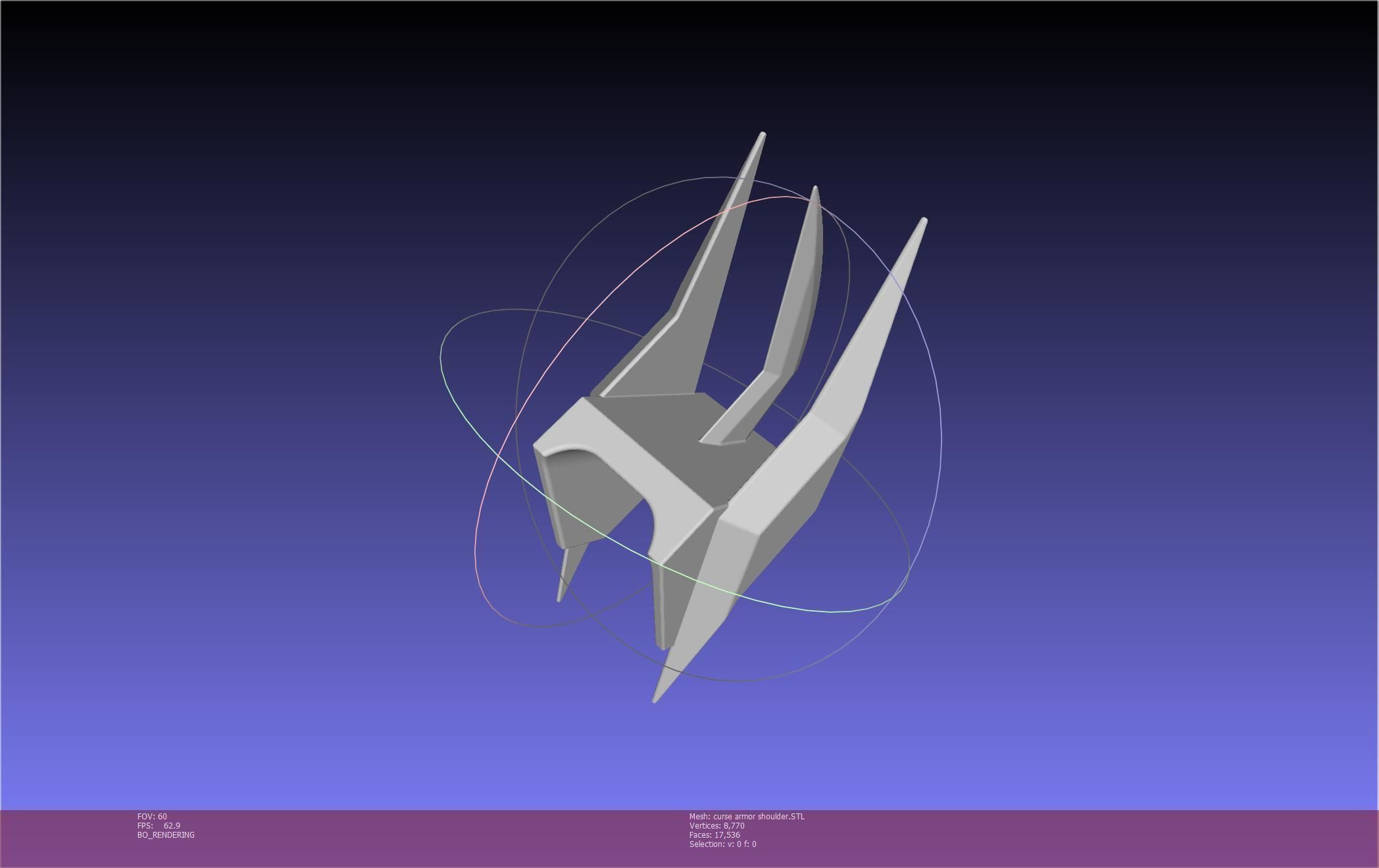Click the FPS: 62.9 readout
The height and width of the screenshot is (868, 1379).
[159, 825]
